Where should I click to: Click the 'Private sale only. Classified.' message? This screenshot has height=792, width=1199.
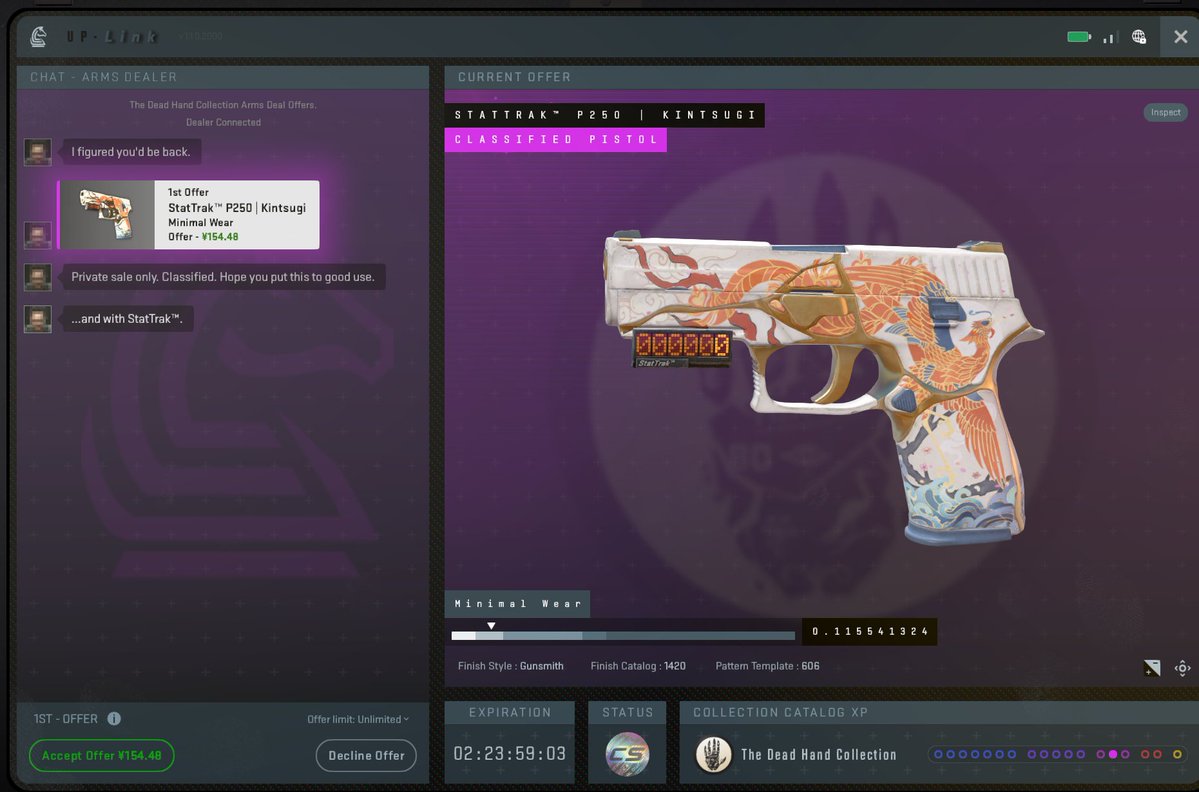point(223,278)
